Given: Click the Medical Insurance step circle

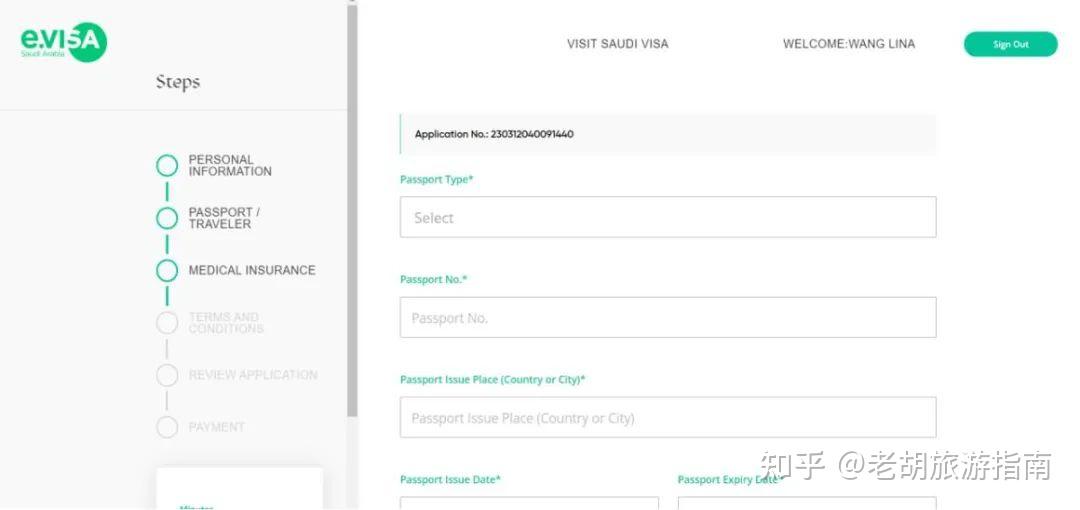Looking at the screenshot, I should [167, 270].
